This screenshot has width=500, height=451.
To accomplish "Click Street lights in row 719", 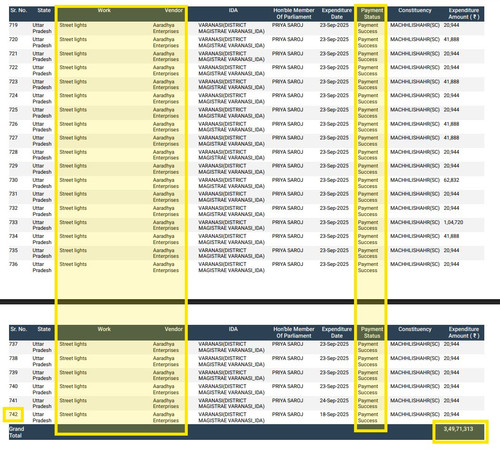I will [x=73, y=25].
